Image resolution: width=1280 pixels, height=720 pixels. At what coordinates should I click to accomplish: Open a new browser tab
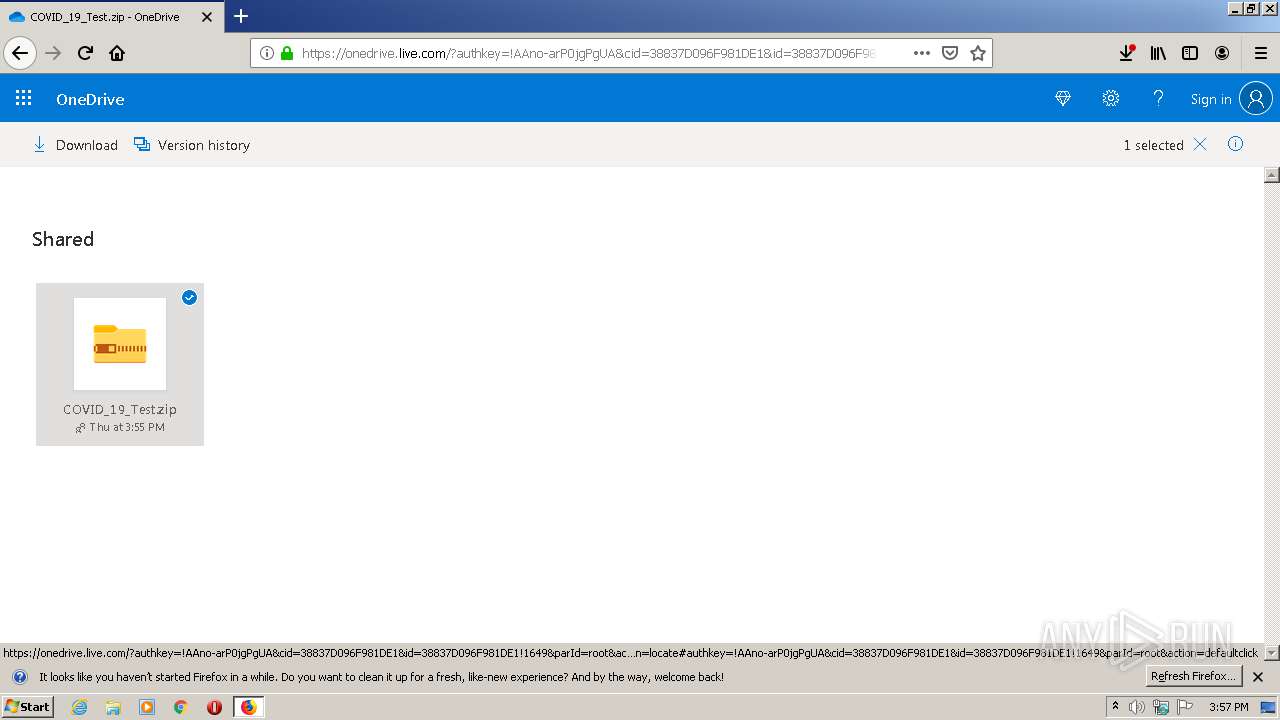click(x=241, y=16)
